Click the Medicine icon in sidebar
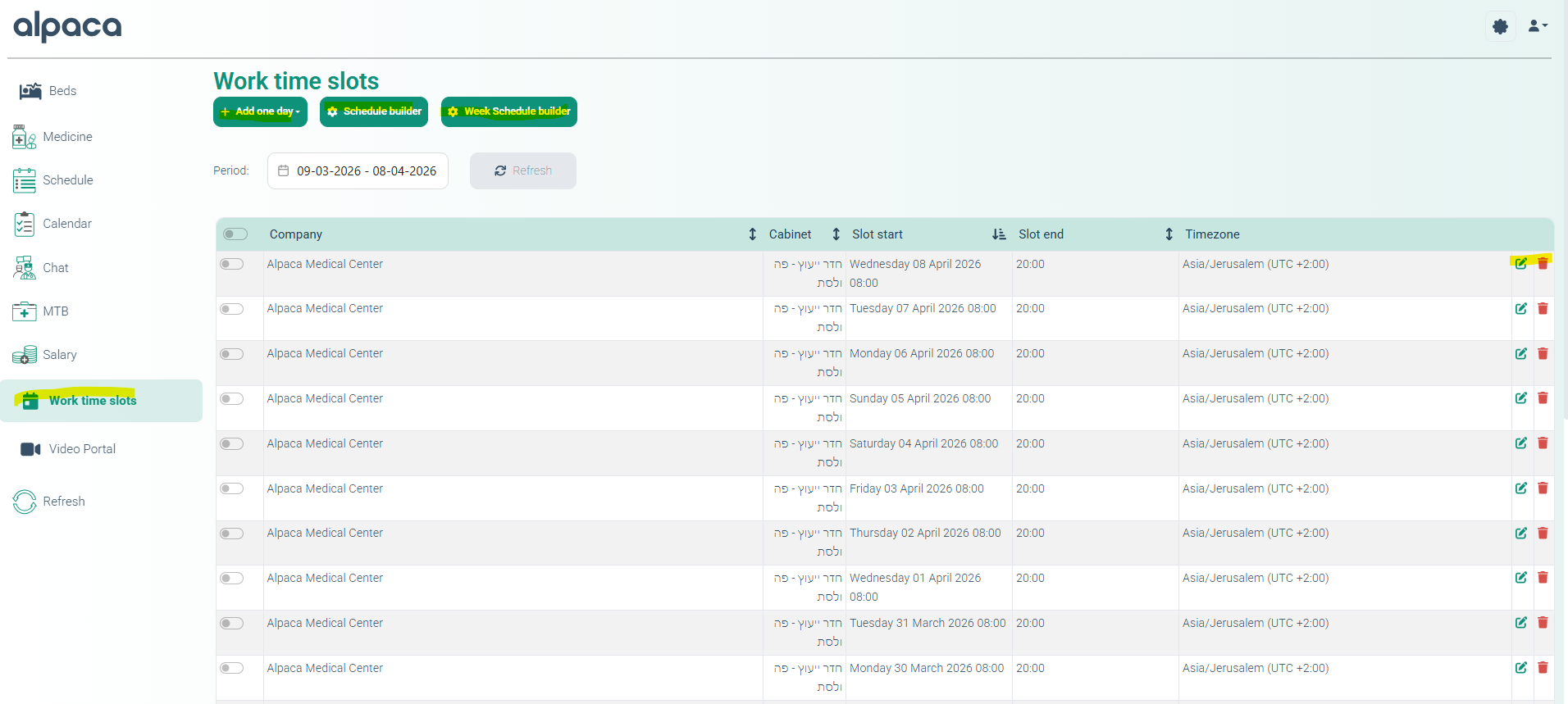Screen dimensions: 1568x704 pyautogui.click(x=24, y=137)
